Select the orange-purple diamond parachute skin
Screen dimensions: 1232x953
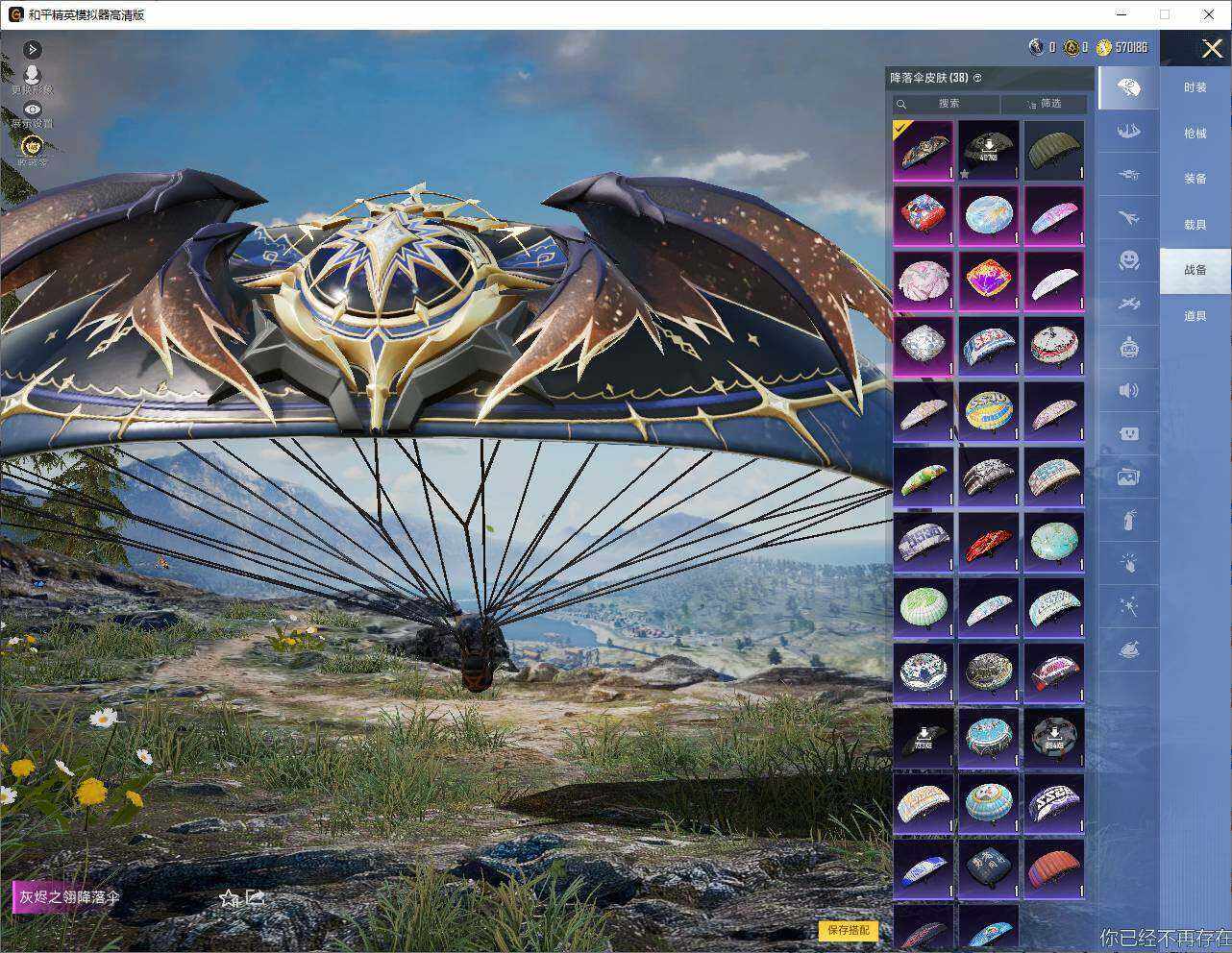pos(989,281)
